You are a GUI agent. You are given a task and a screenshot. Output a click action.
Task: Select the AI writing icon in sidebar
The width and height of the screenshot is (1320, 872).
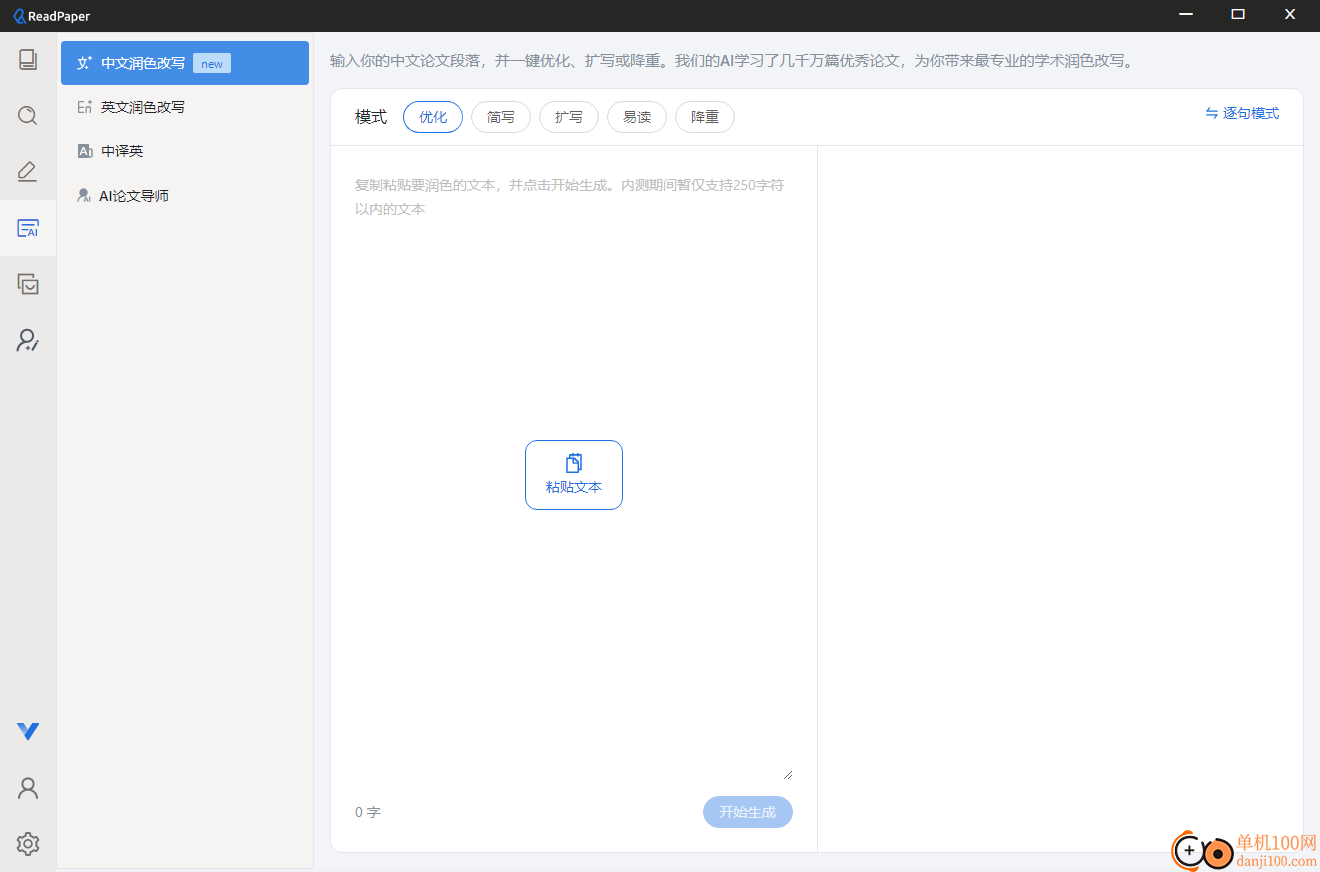click(28, 228)
